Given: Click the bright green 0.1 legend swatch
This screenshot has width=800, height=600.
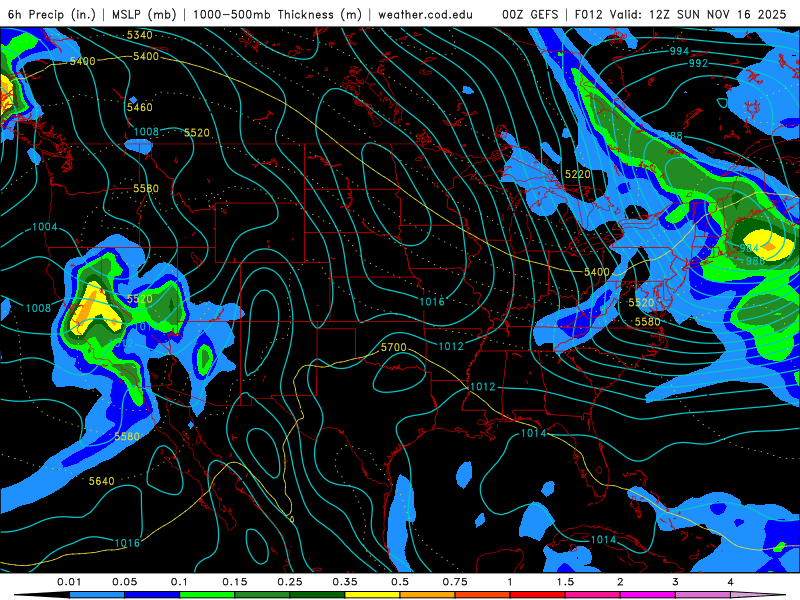Looking at the screenshot, I should 207,595.
